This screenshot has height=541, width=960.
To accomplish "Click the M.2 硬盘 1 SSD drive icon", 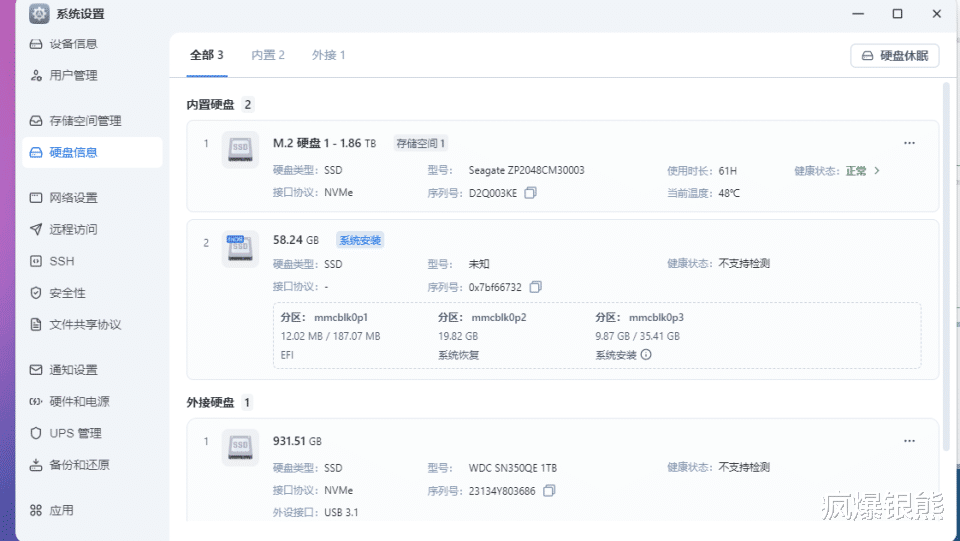I will point(240,149).
